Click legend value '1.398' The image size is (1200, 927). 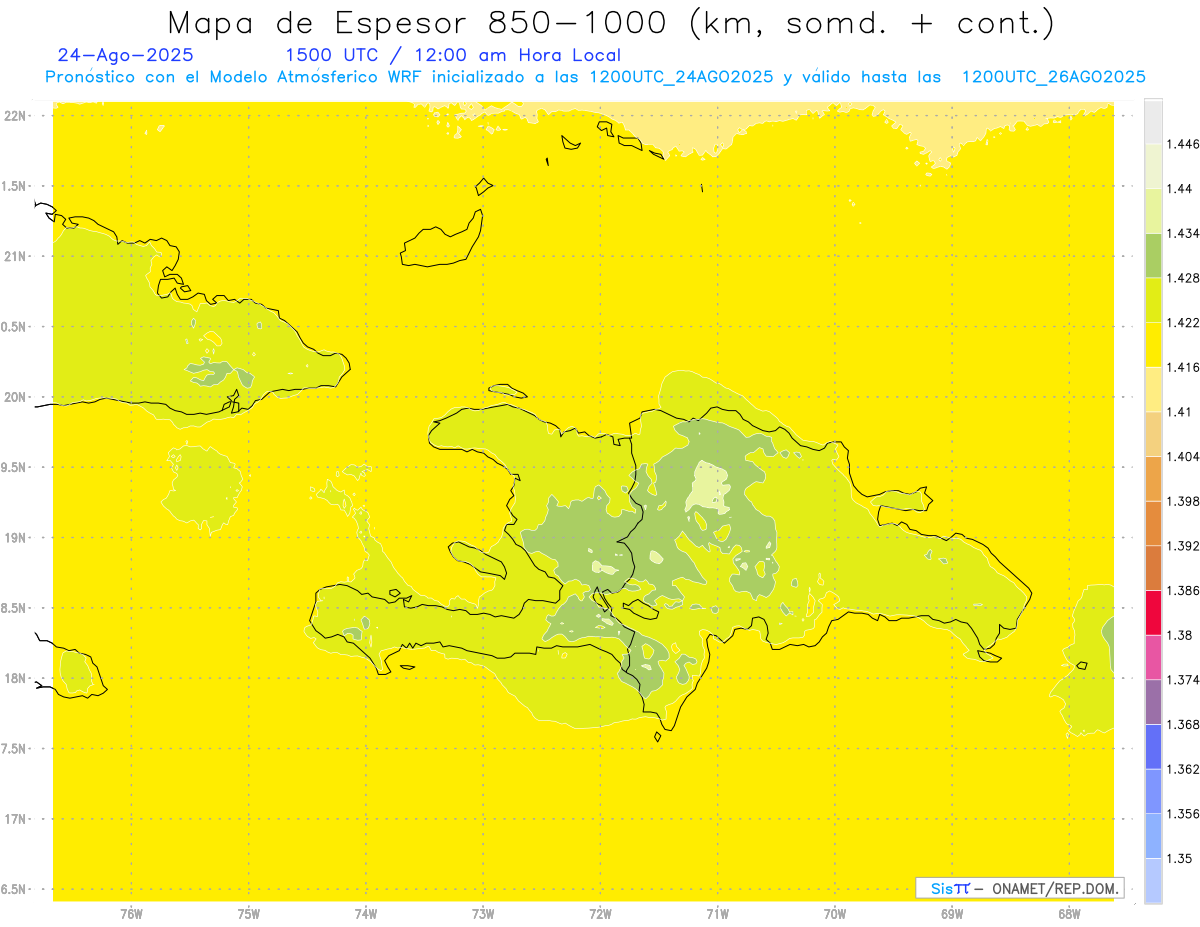(1183, 501)
